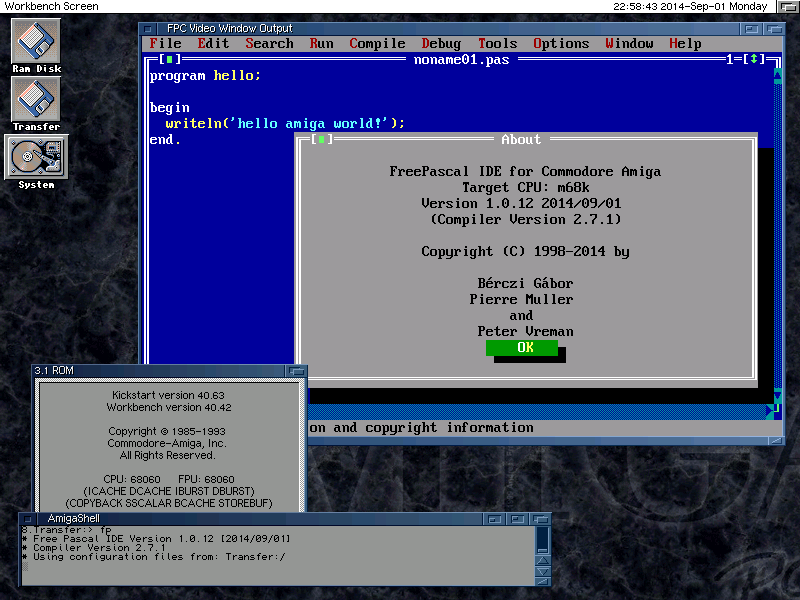Click the FPC Video Window size gadget
800x600 pixels.
coord(777,440)
